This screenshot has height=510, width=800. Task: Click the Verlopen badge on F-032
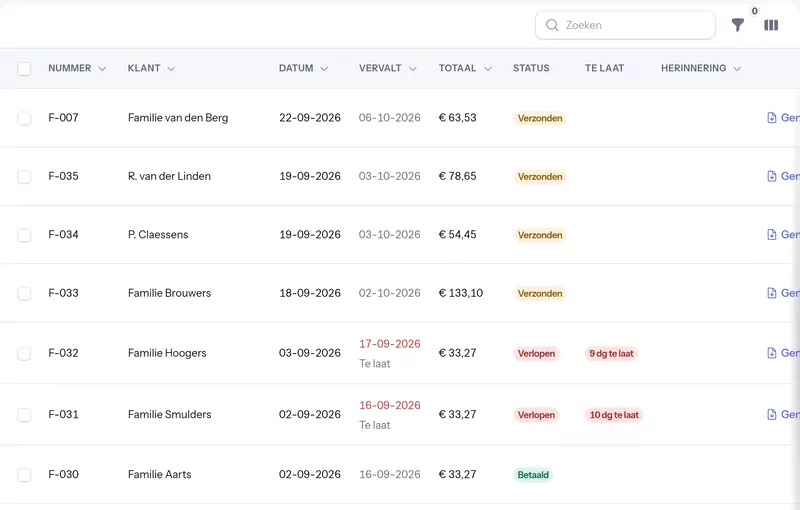(x=536, y=353)
